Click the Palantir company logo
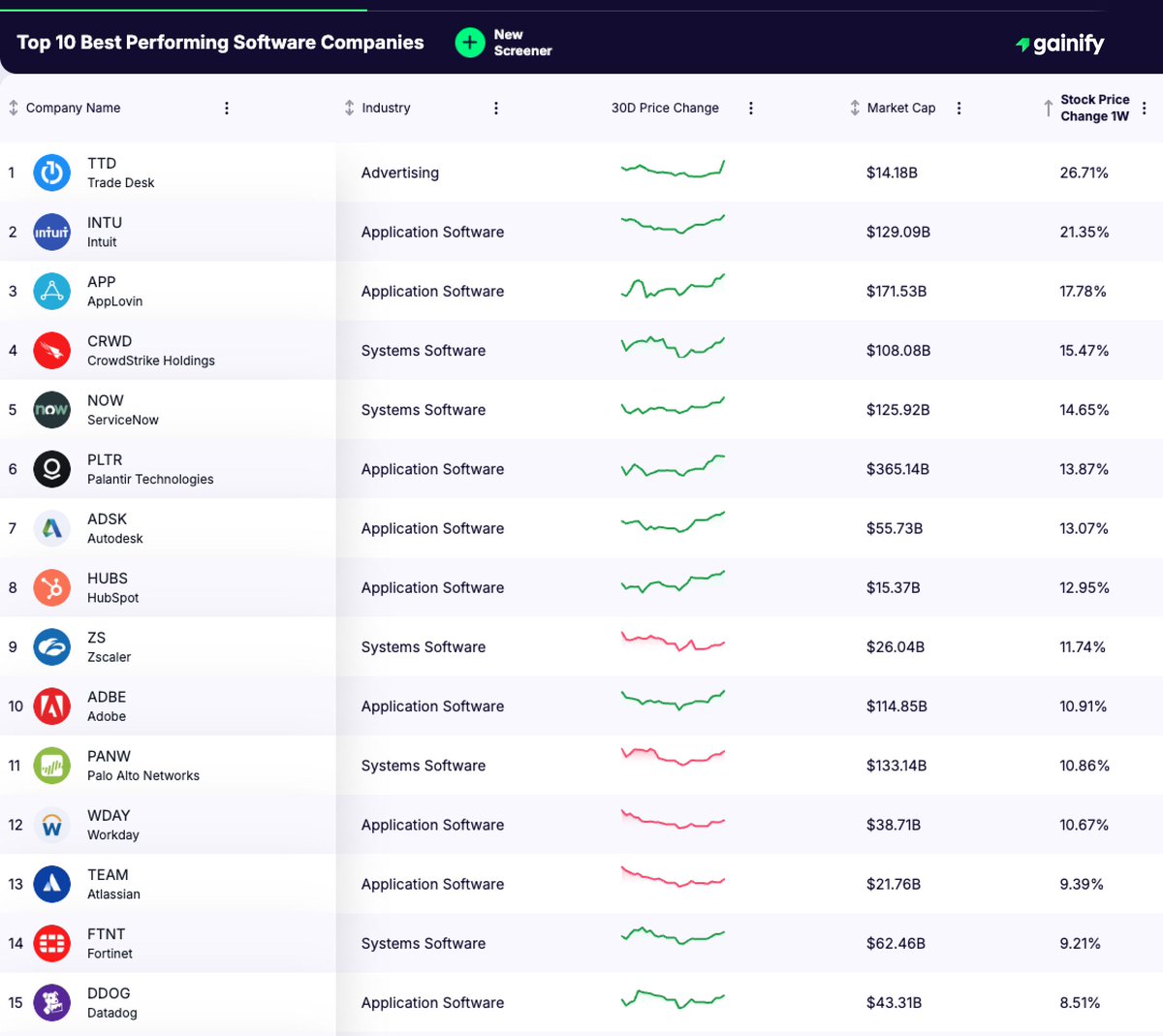The image size is (1163, 1036). tap(52, 469)
